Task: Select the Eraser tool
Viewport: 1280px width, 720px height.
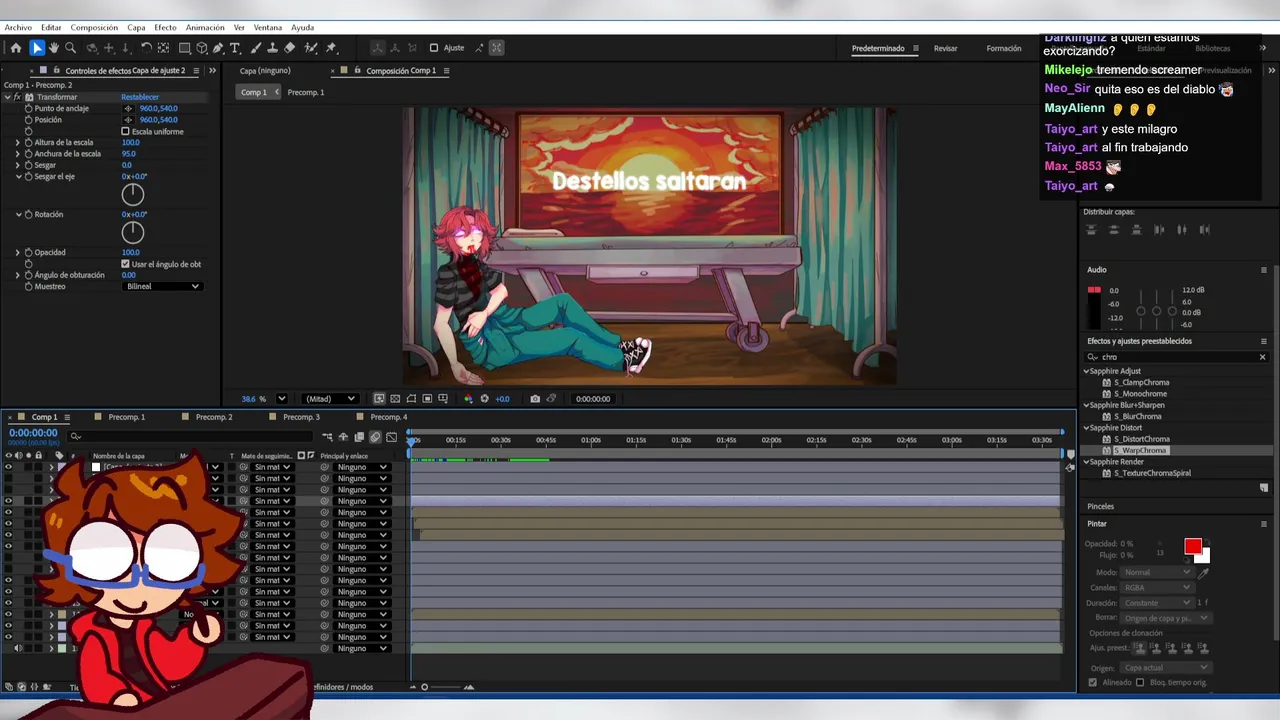Action: tap(290, 48)
